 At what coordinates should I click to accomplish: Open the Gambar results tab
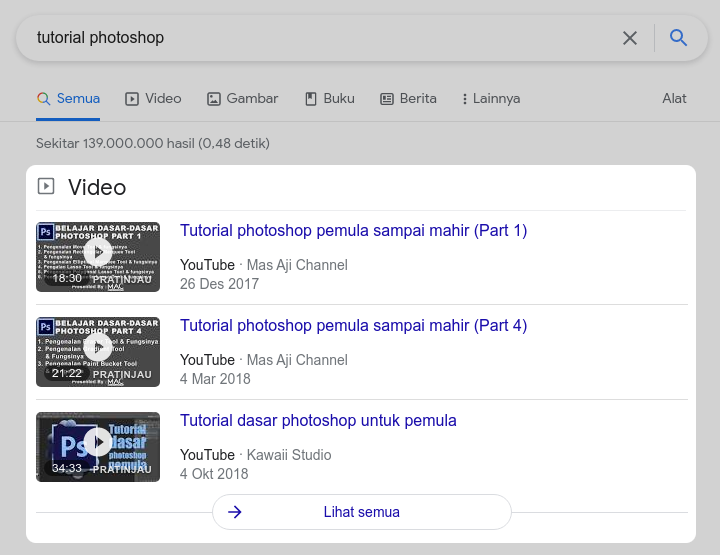tap(242, 99)
